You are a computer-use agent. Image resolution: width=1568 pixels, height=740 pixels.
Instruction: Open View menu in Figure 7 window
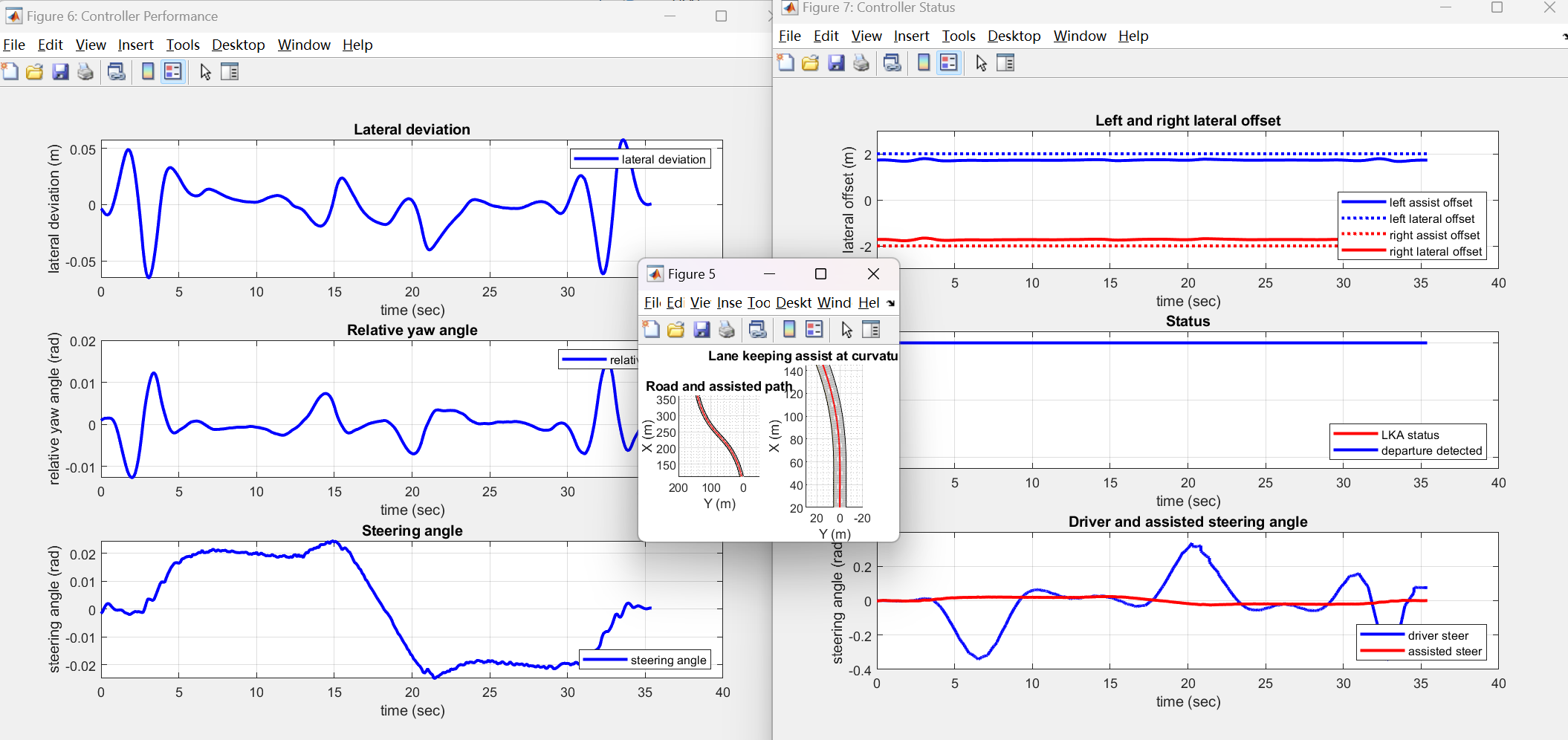(866, 36)
